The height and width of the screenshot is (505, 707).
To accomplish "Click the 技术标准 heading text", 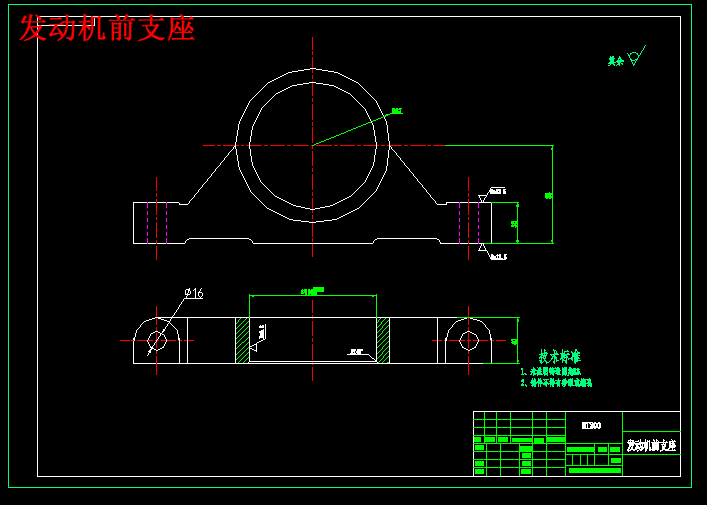I will click(x=560, y=357).
